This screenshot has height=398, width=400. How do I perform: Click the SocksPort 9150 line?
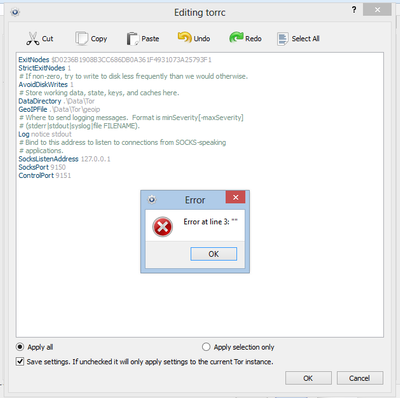[x=42, y=167]
